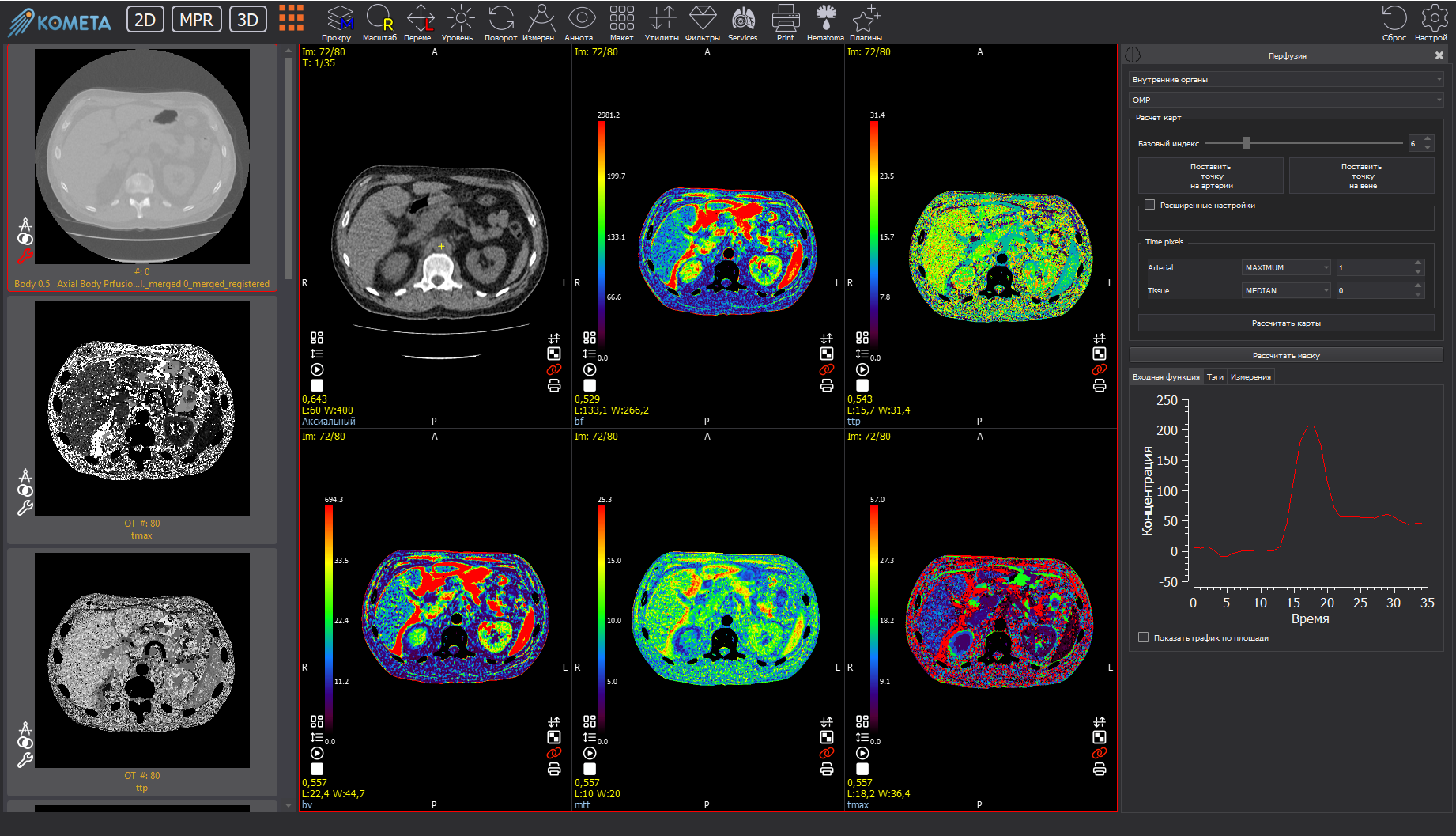
Task: Open the Утилиты utilities tool
Action: coord(662,23)
